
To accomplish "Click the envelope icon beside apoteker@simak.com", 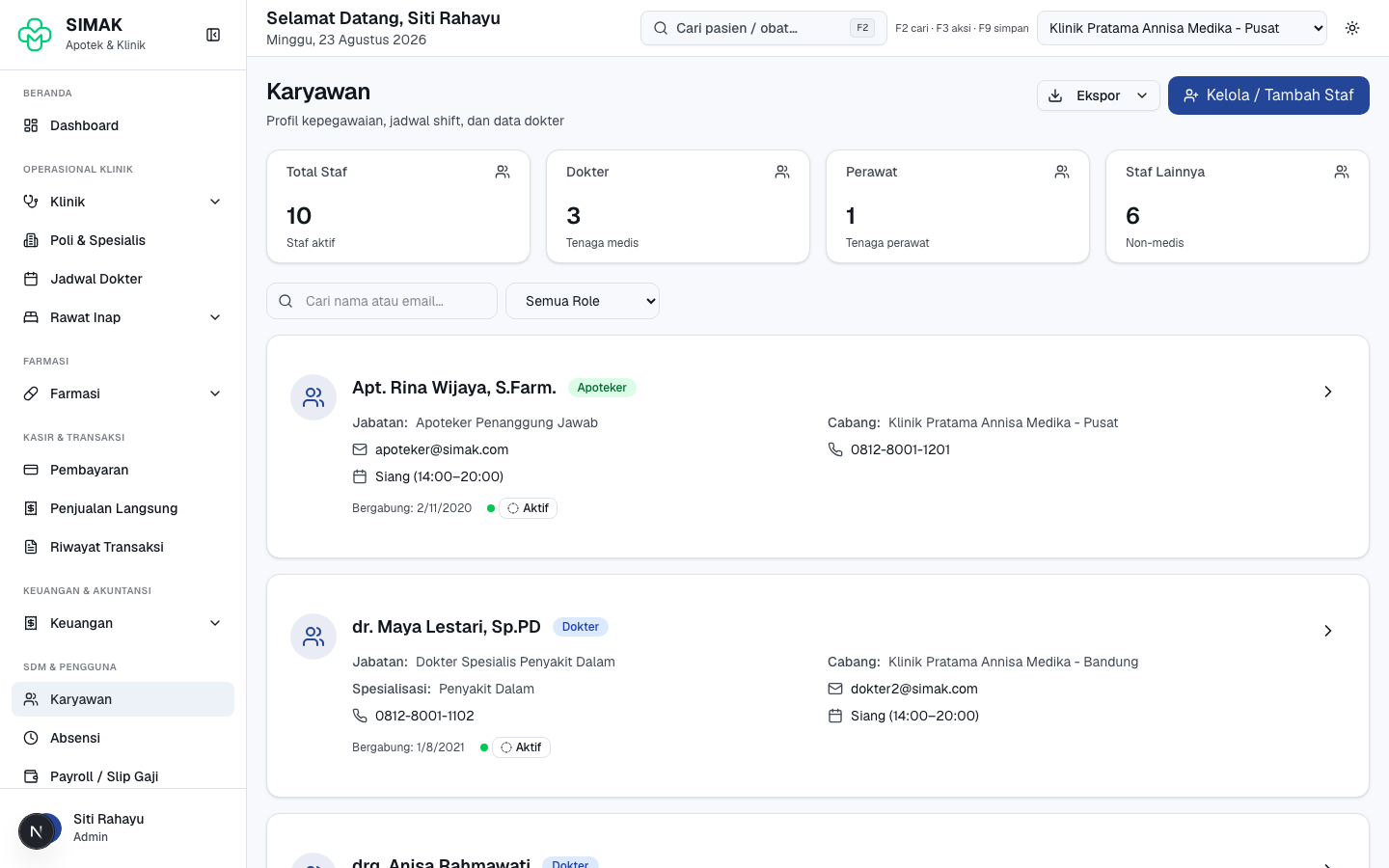I will 360,449.
